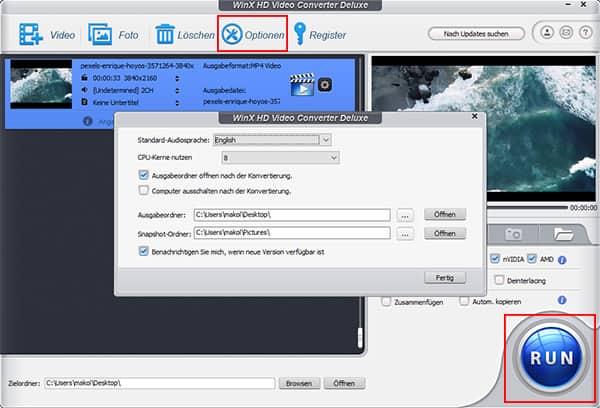The image size is (600, 408).
Task: Click Fertig to close options
Action: click(x=445, y=277)
